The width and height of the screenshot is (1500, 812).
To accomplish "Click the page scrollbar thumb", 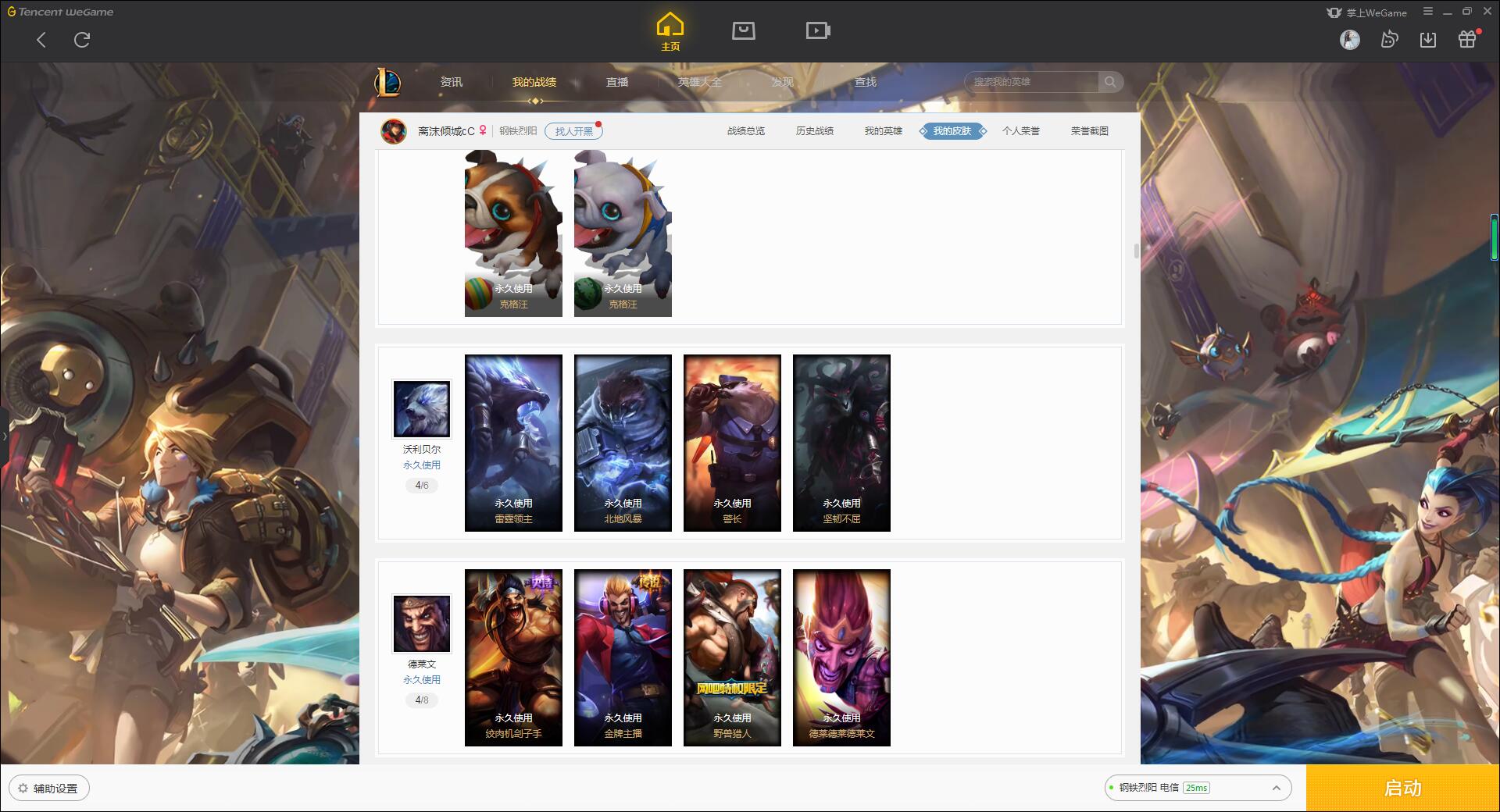I will click(1136, 251).
